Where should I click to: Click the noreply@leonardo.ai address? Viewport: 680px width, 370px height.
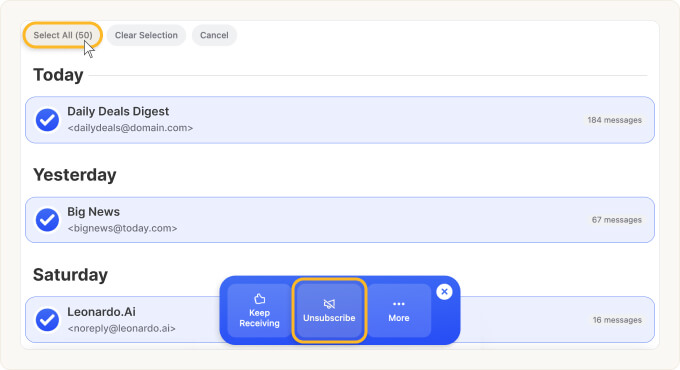[x=121, y=328]
